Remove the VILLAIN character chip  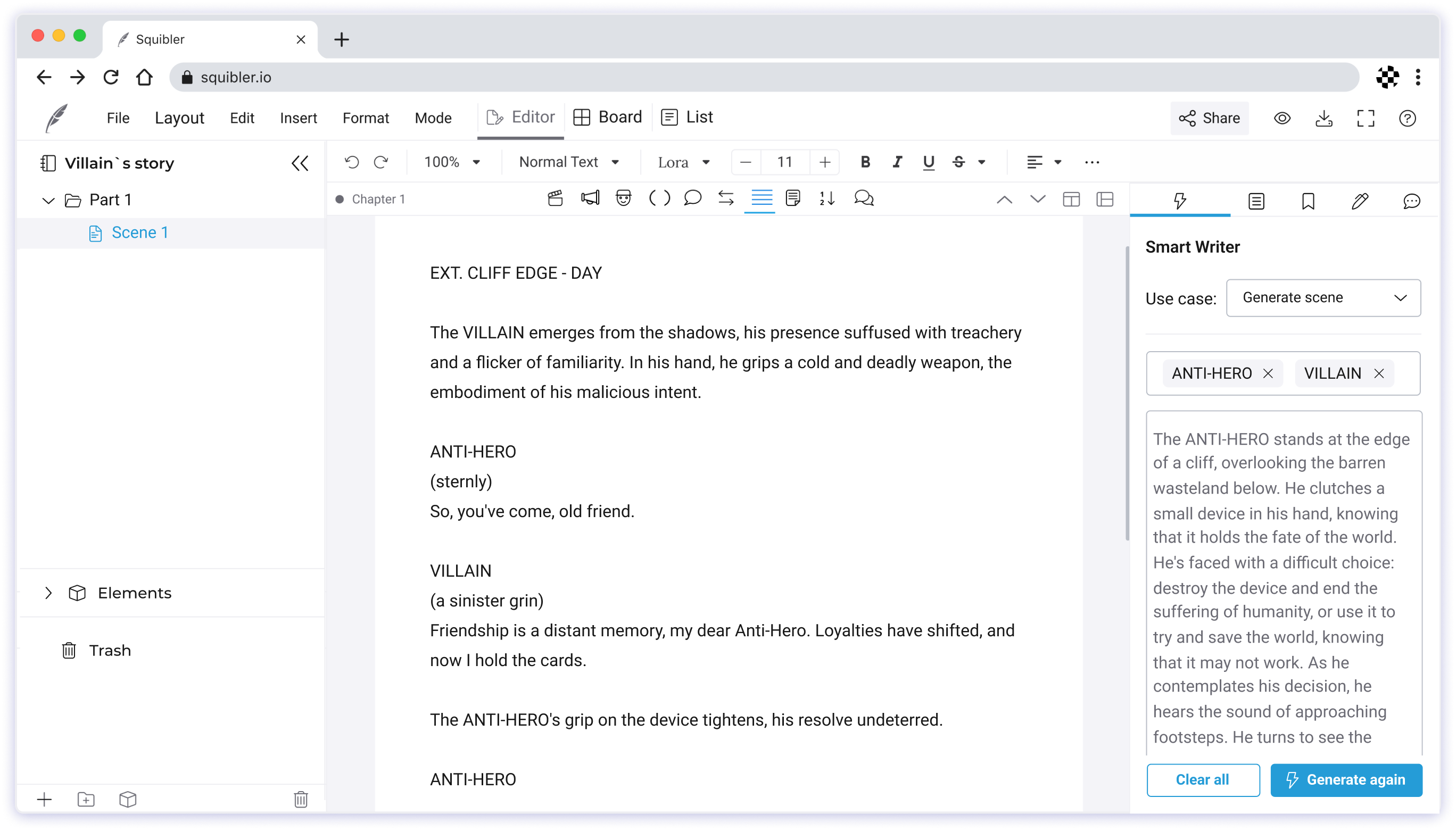pyautogui.click(x=1379, y=373)
